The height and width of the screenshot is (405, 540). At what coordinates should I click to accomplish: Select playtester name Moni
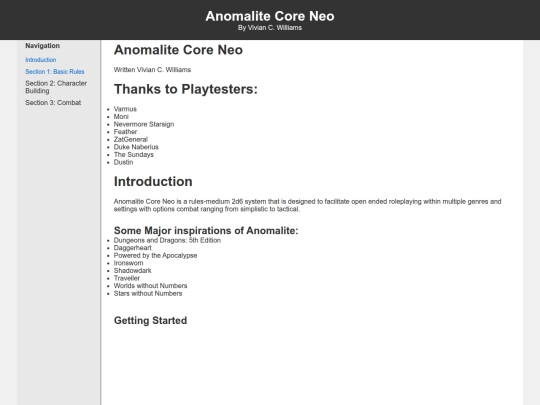(x=121, y=116)
